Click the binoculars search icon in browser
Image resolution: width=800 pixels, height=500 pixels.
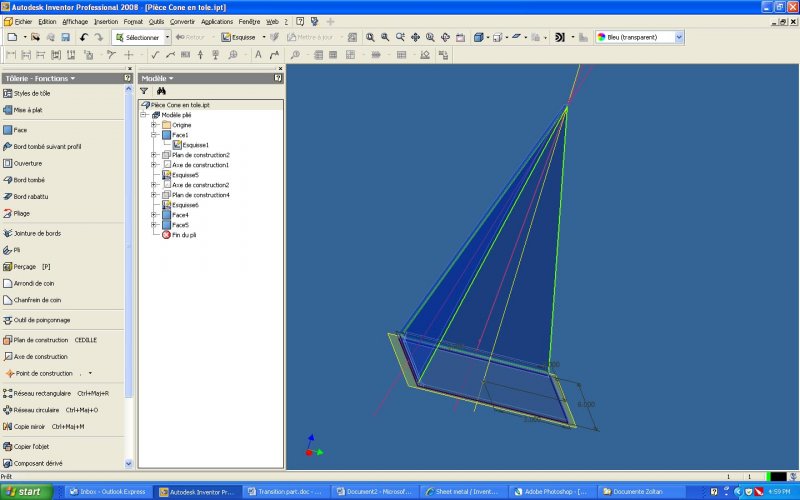pyautogui.click(x=159, y=91)
